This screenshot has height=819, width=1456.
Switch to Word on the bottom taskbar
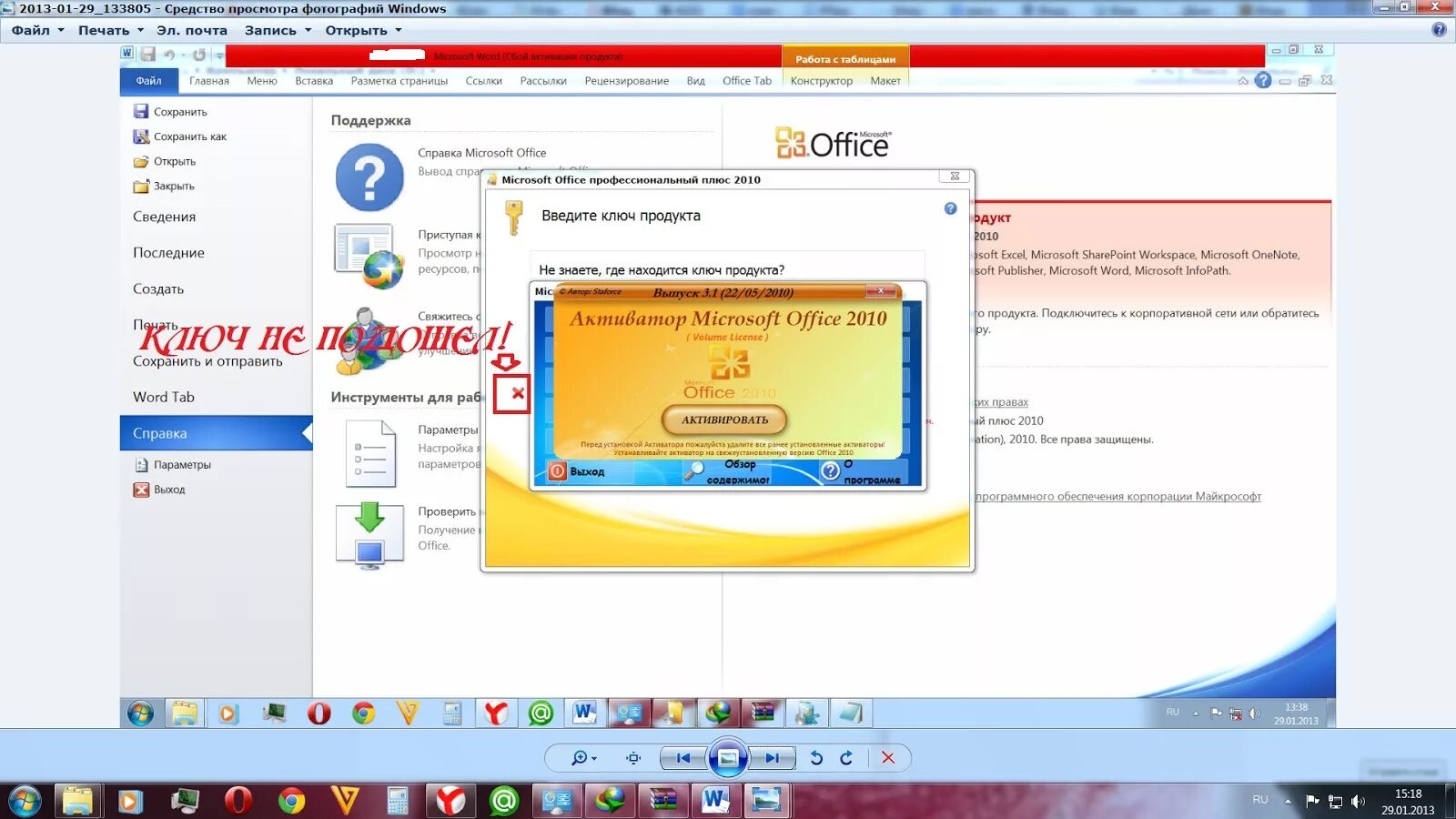pyautogui.click(x=715, y=801)
